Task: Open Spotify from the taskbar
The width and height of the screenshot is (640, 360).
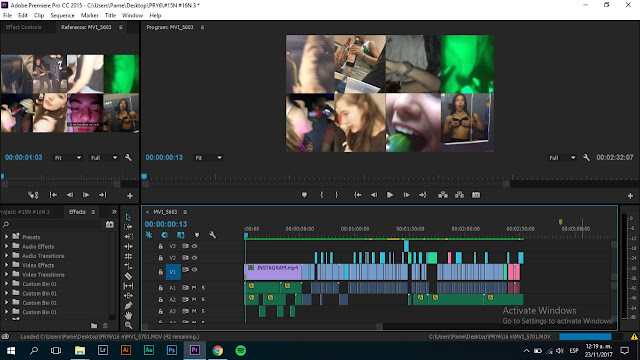Action: pyautogui.click(x=241, y=351)
